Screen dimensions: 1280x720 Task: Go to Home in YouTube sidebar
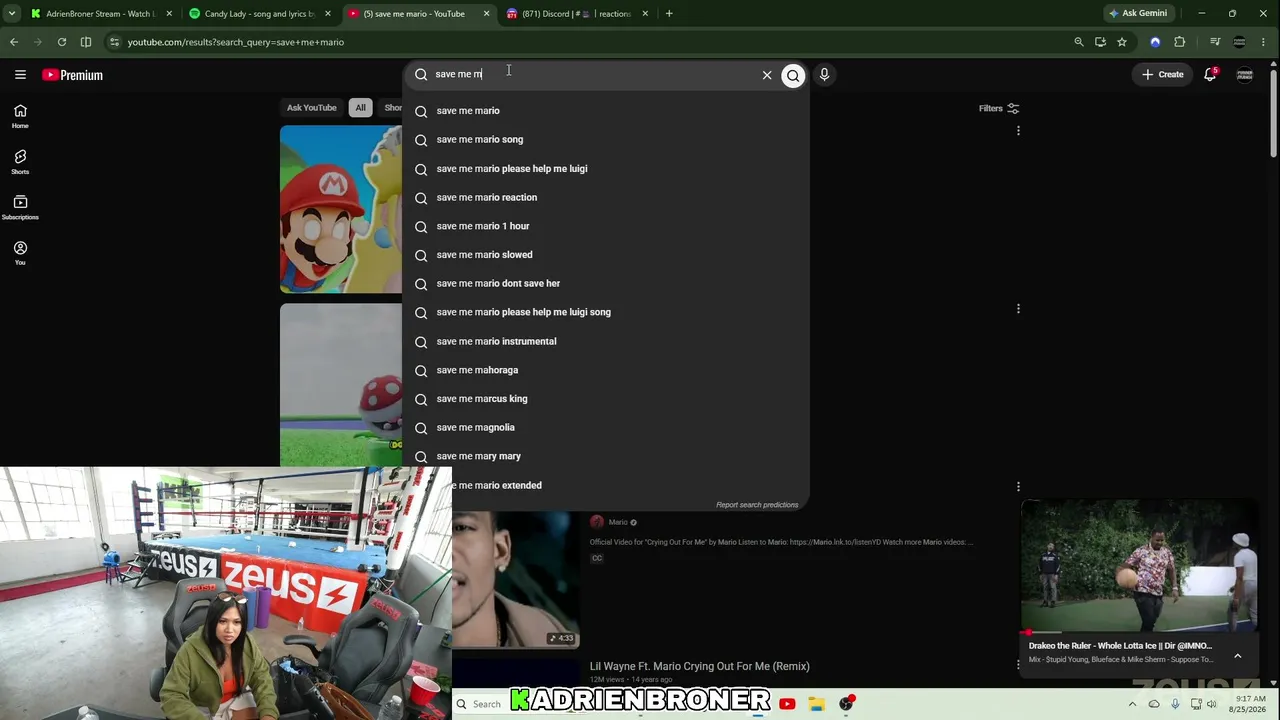[20, 116]
